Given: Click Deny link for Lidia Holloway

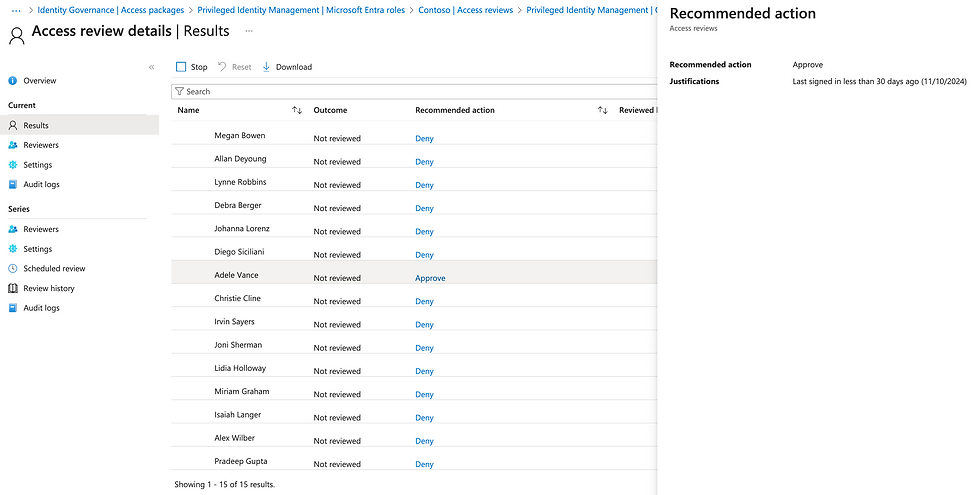Looking at the screenshot, I should click(424, 371).
